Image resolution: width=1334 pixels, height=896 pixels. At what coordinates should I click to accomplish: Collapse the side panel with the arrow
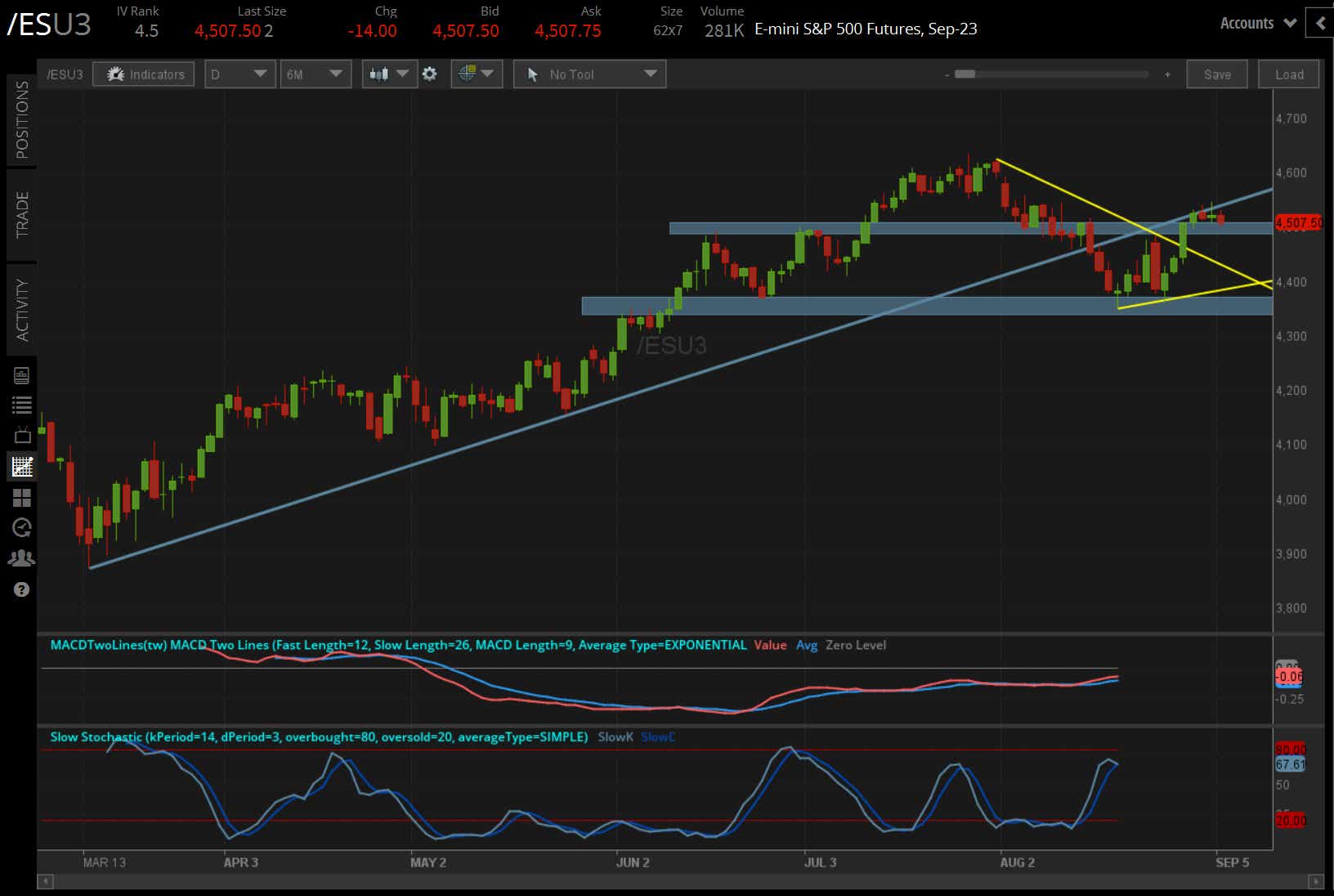pos(1320,24)
